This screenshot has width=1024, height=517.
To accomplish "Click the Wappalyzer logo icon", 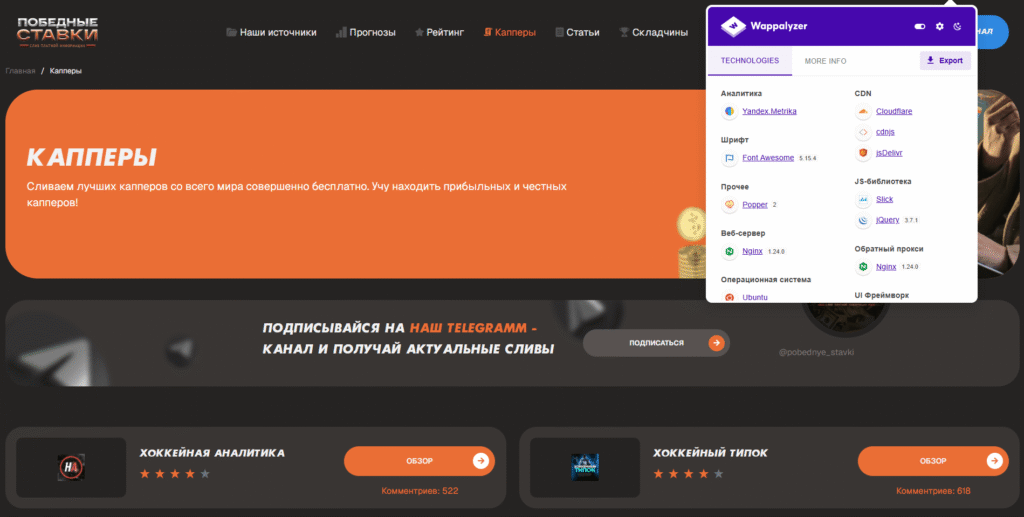I will (735, 26).
